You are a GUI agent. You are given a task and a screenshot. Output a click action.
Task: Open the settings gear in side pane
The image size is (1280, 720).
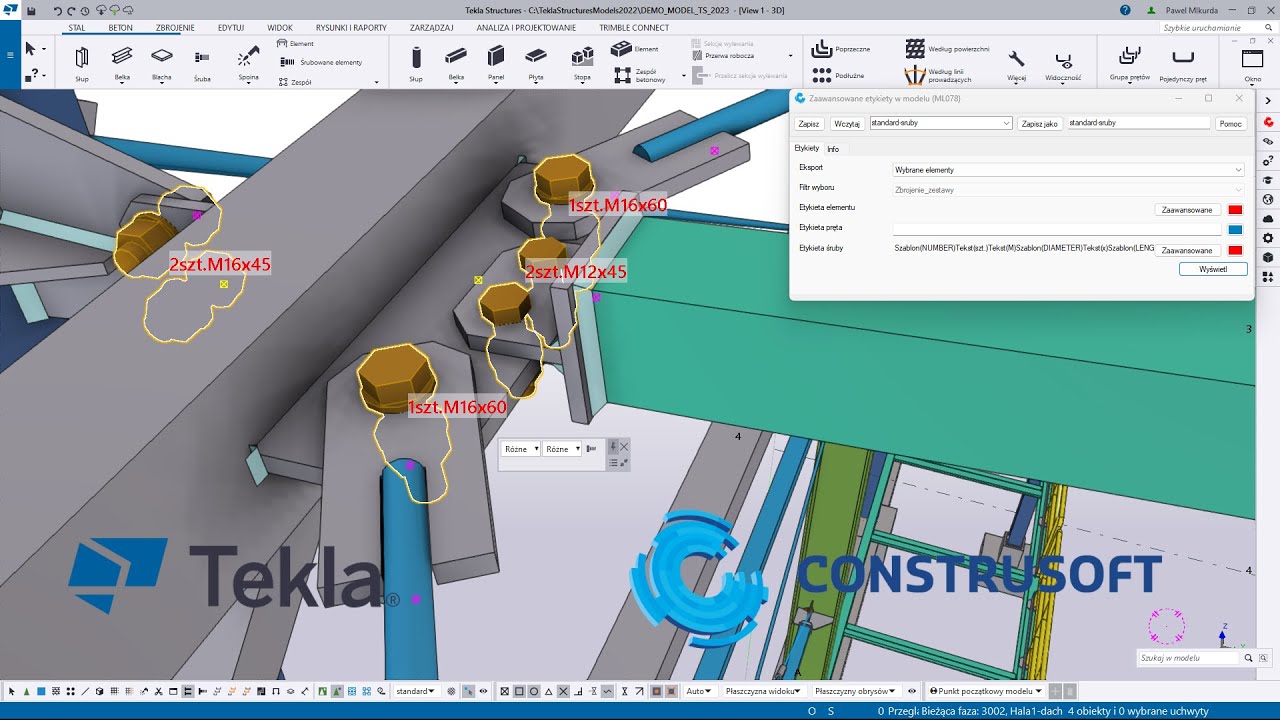pyautogui.click(x=1268, y=238)
